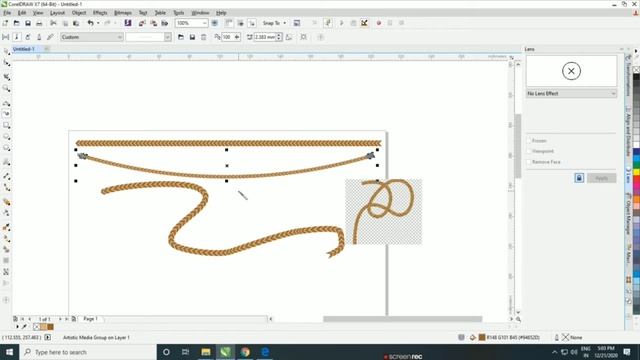Go to the next page using navigator arrow

point(60,319)
